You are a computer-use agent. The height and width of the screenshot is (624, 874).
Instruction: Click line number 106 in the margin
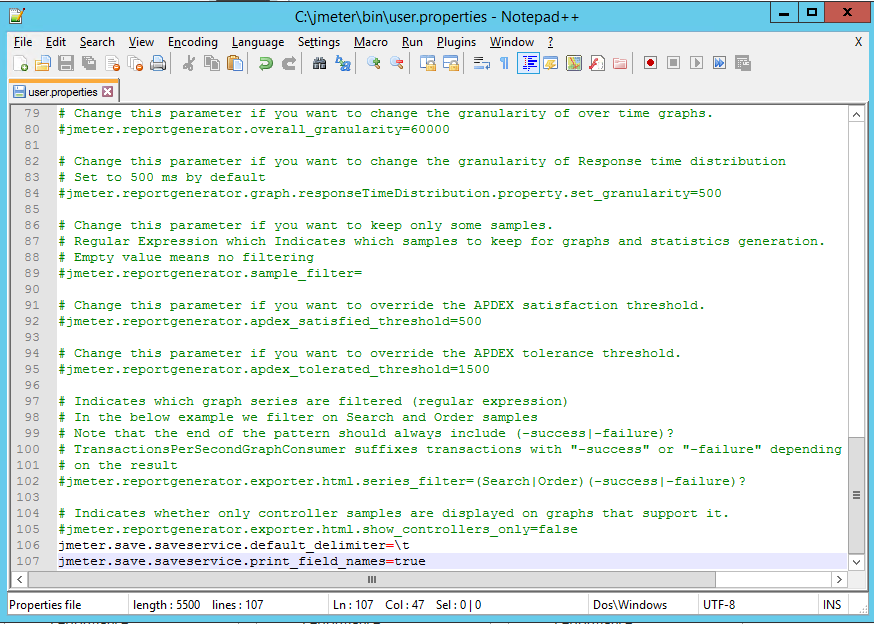pyautogui.click(x=28, y=545)
